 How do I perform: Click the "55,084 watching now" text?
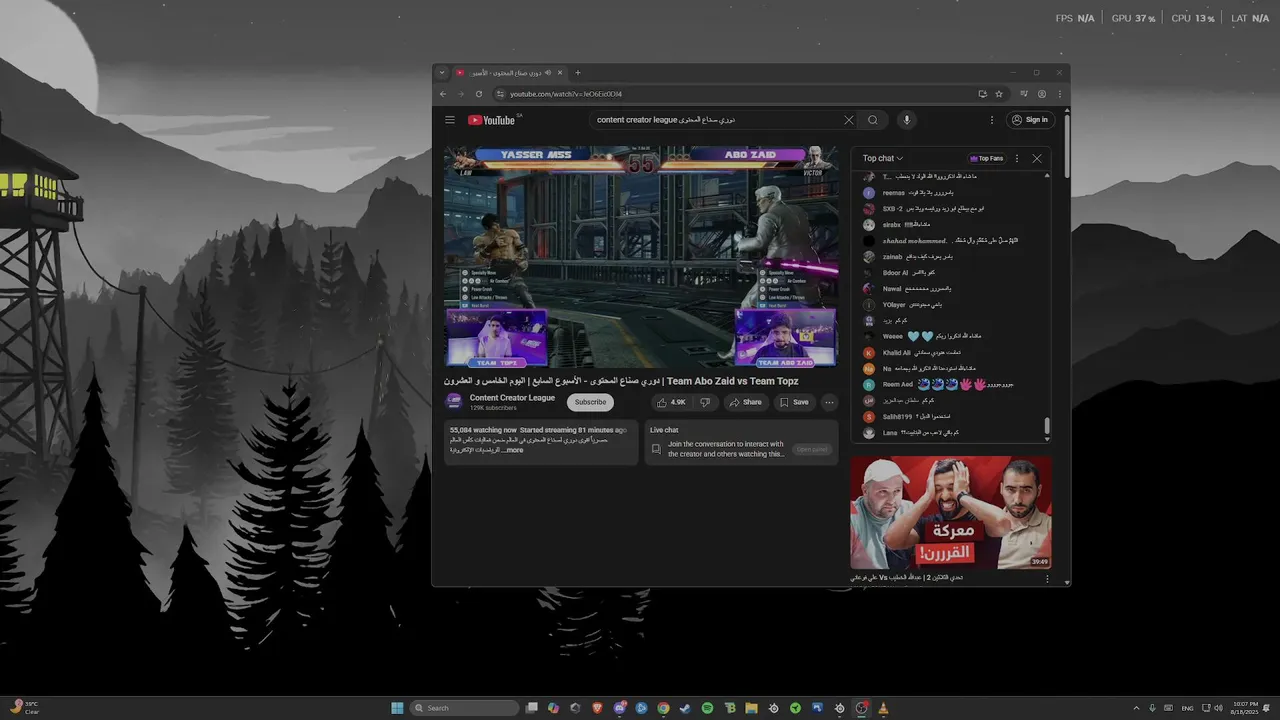(x=483, y=430)
